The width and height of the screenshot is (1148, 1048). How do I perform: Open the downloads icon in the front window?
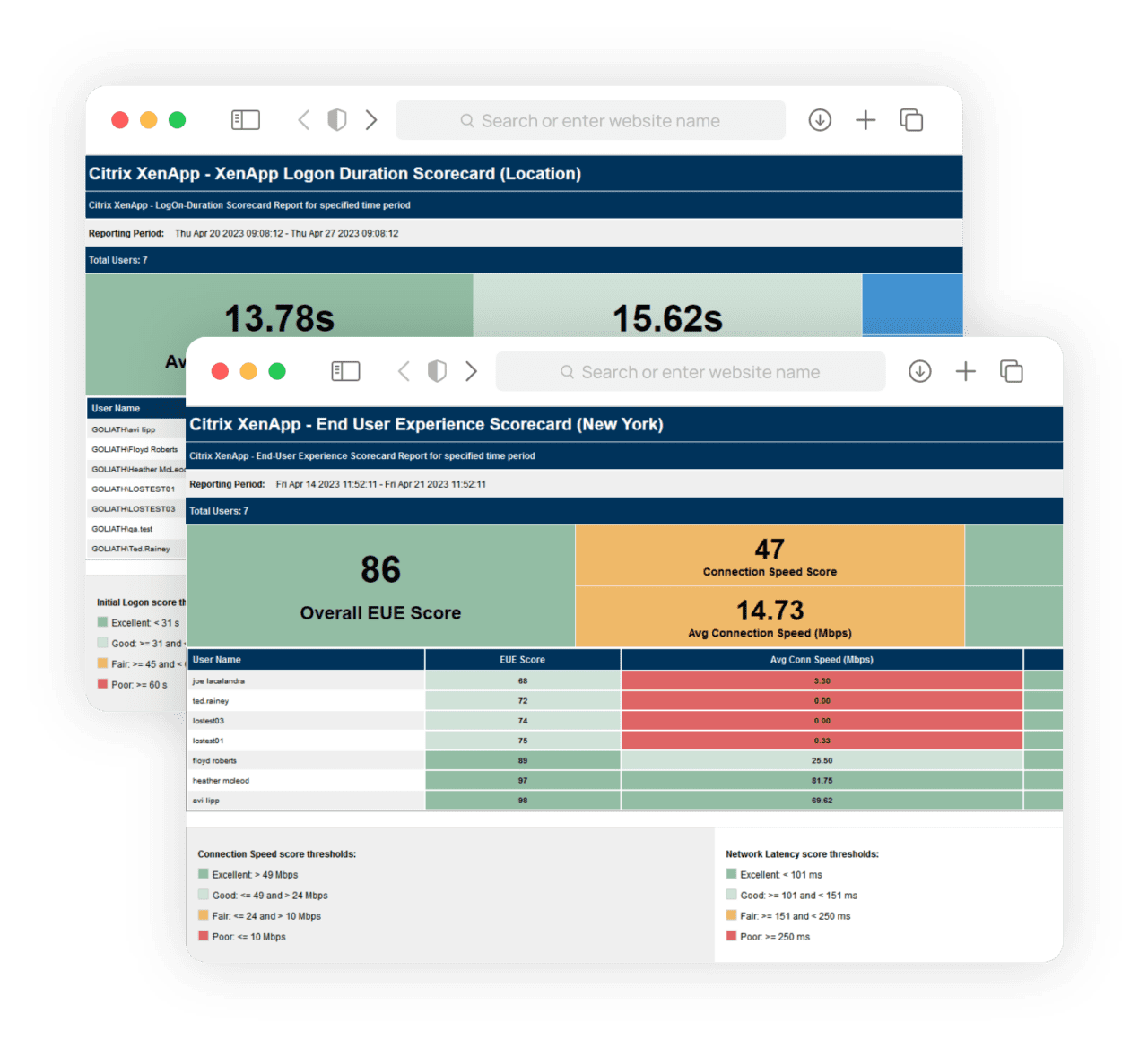point(919,370)
